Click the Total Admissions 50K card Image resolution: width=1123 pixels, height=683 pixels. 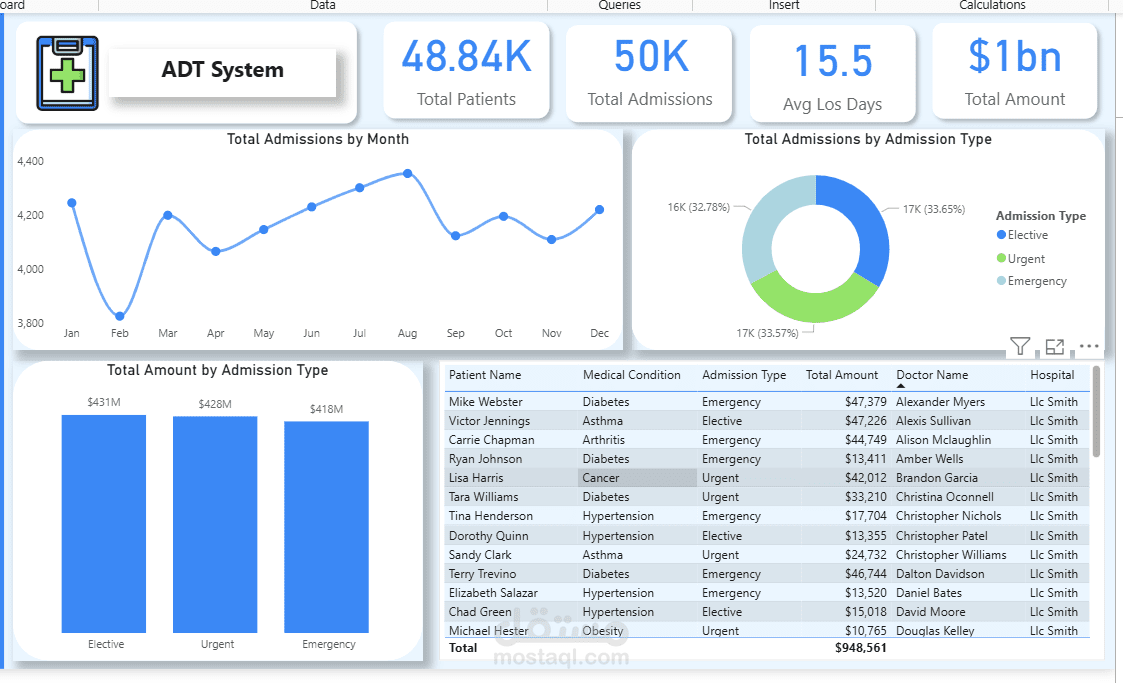[x=649, y=73]
